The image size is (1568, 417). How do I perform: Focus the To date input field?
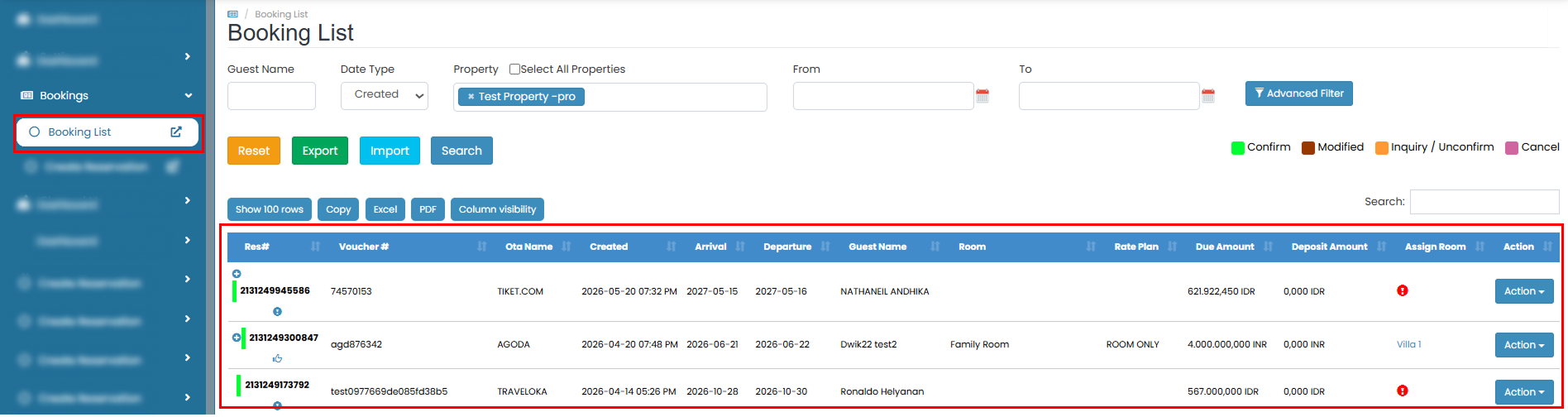pos(1109,96)
